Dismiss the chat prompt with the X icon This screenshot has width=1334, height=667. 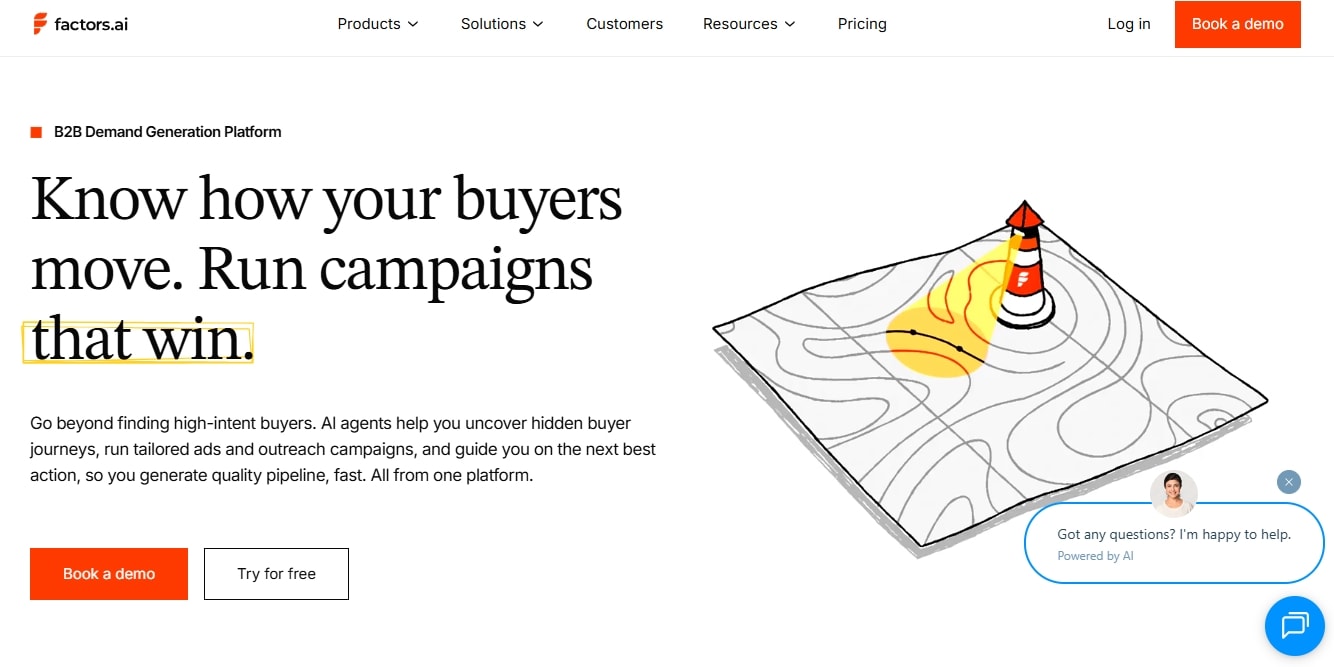pyautogui.click(x=1288, y=482)
